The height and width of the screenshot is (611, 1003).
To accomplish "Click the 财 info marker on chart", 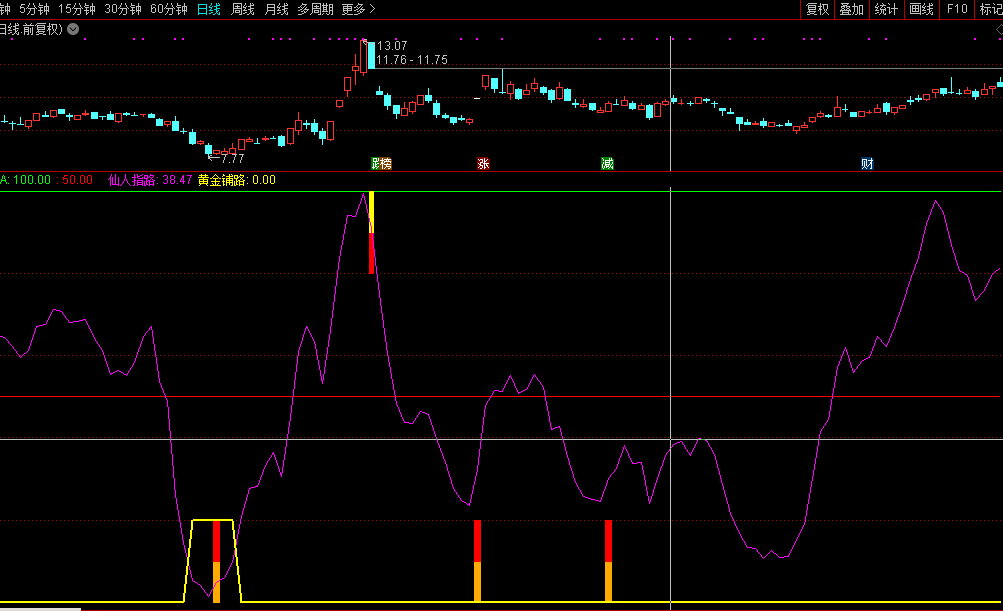I will point(867,163).
